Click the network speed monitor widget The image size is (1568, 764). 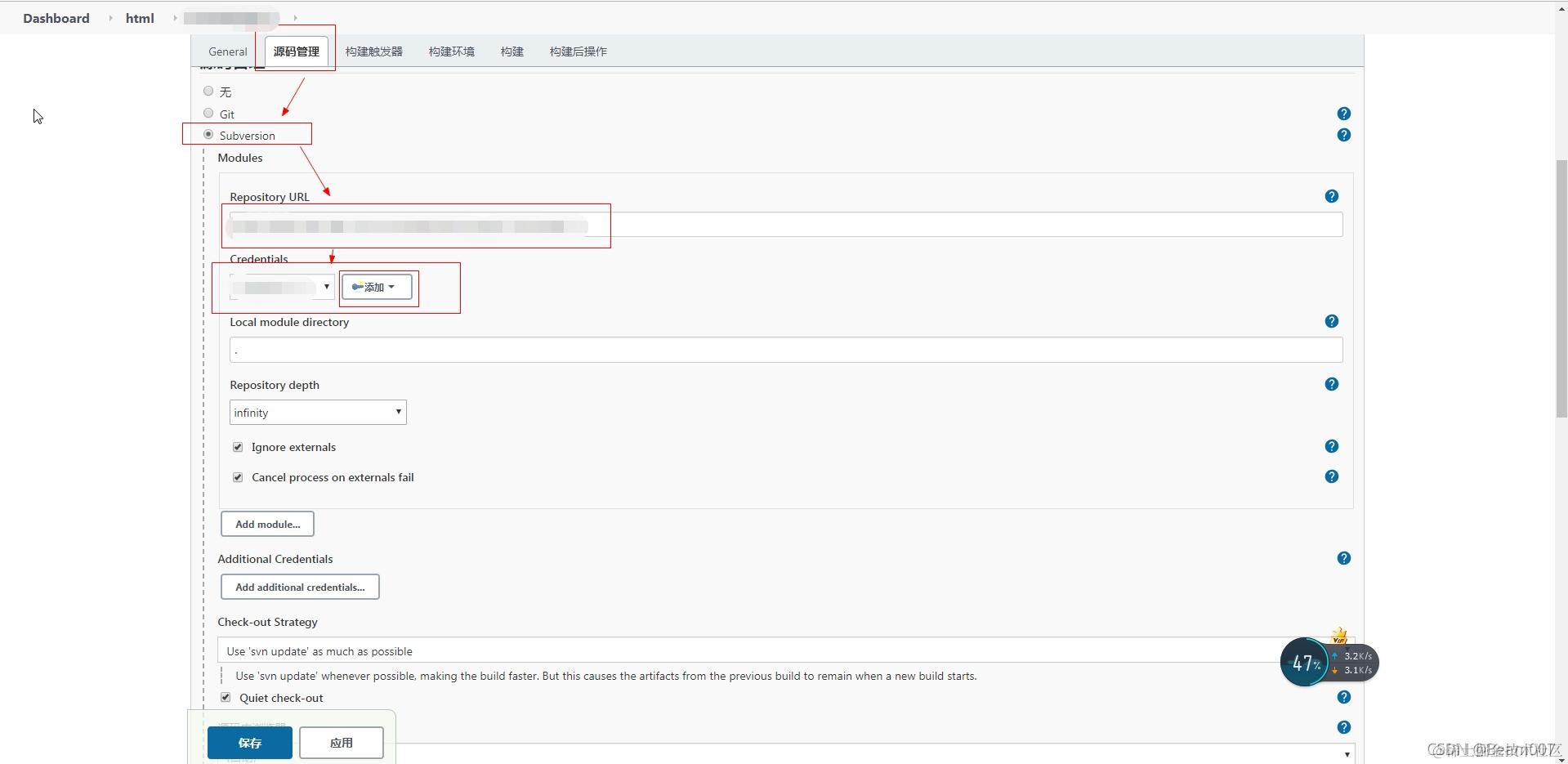click(1329, 662)
